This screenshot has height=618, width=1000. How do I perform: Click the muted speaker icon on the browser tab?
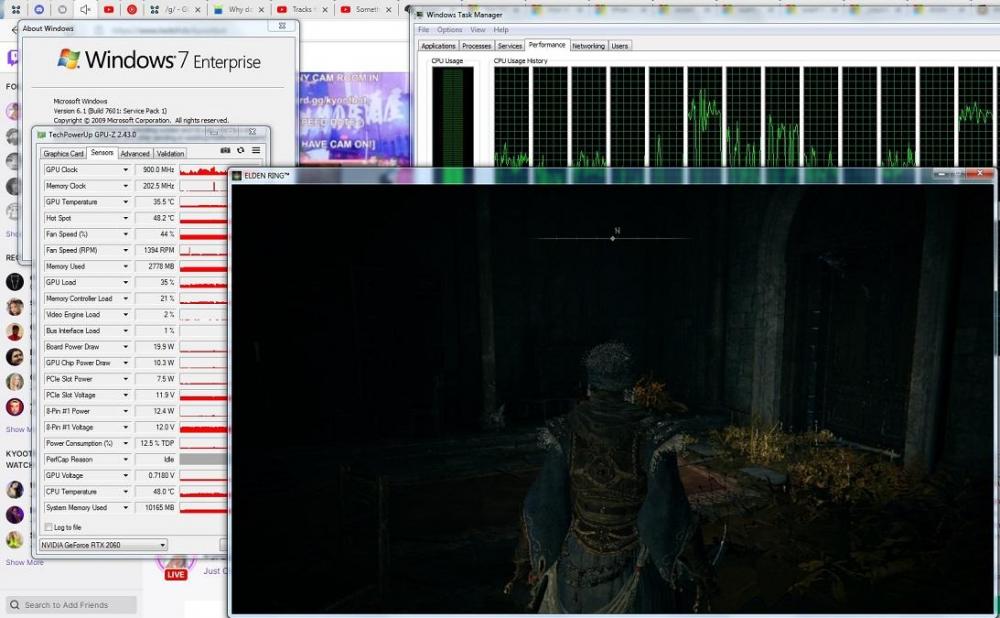pyautogui.click(x=84, y=9)
